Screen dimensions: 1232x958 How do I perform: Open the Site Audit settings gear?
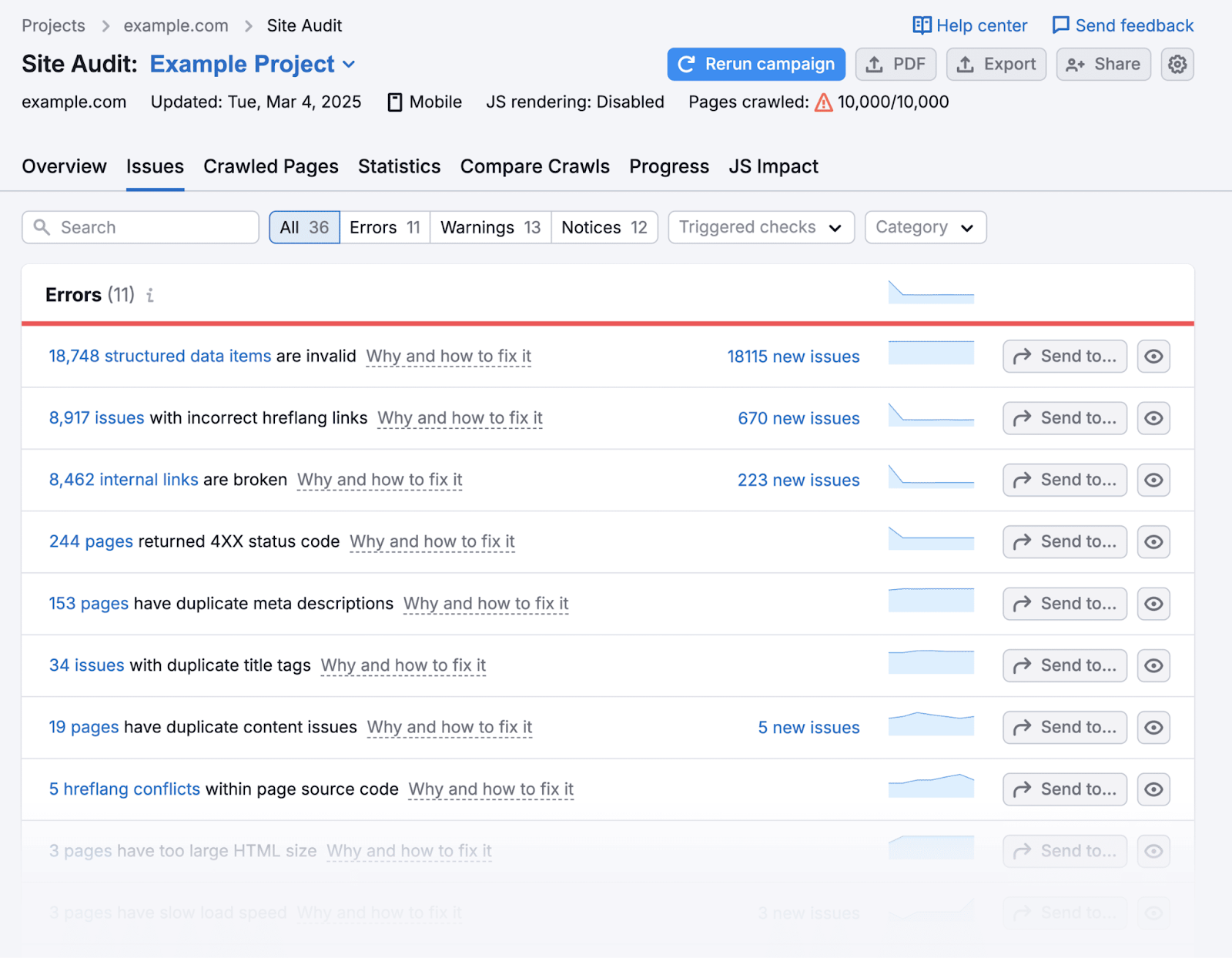(x=1177, y=64)
